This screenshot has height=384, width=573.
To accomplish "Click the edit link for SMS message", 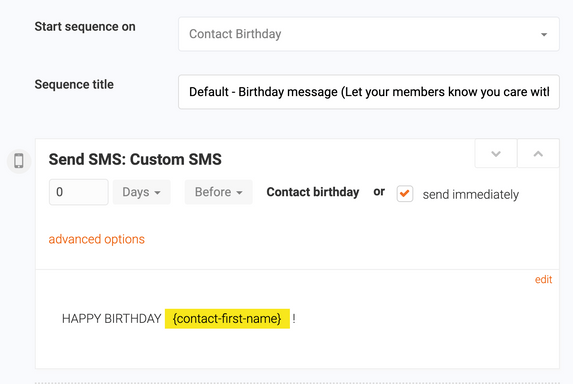I will 543,280.
